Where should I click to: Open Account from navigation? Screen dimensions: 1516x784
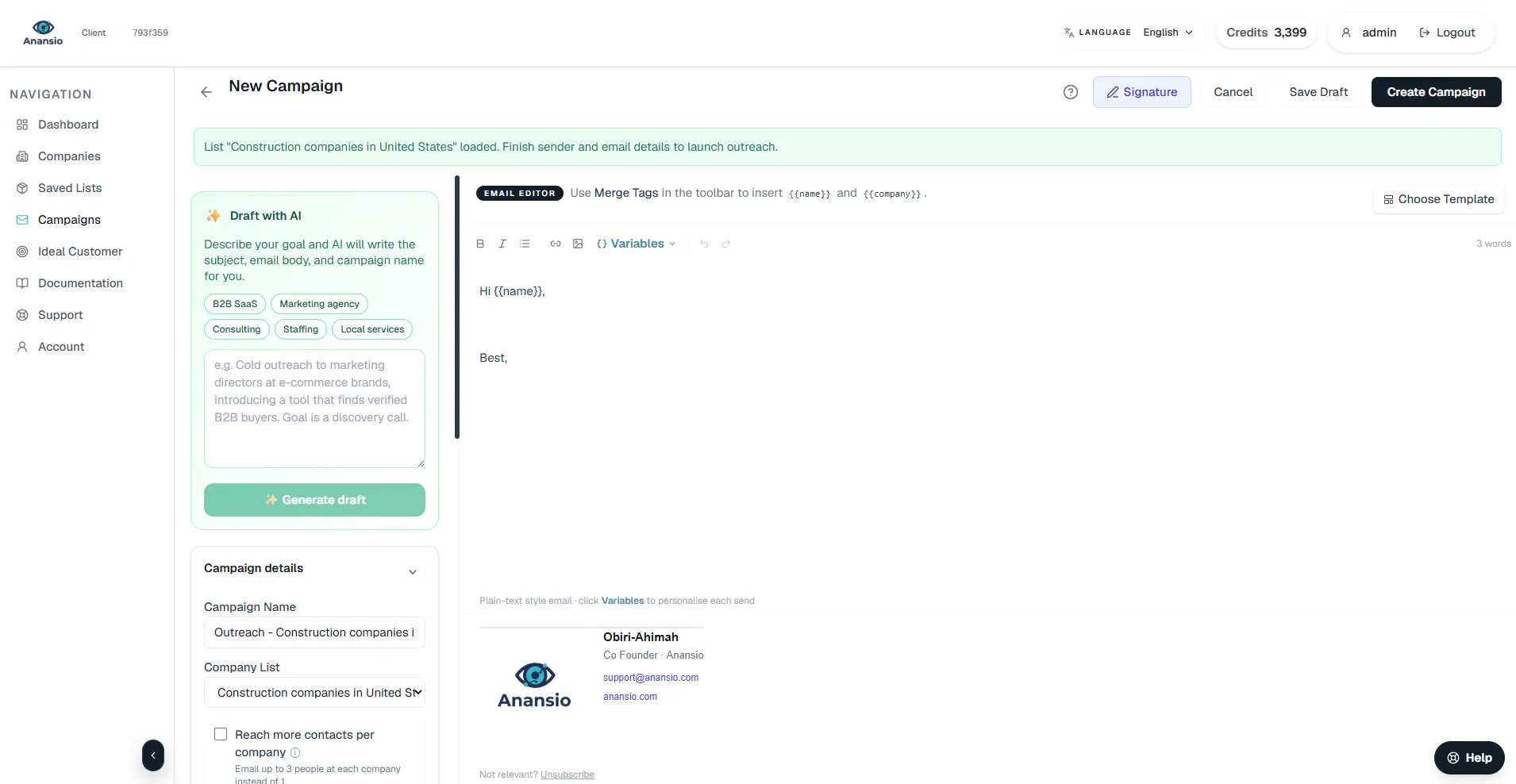[61, 347]
